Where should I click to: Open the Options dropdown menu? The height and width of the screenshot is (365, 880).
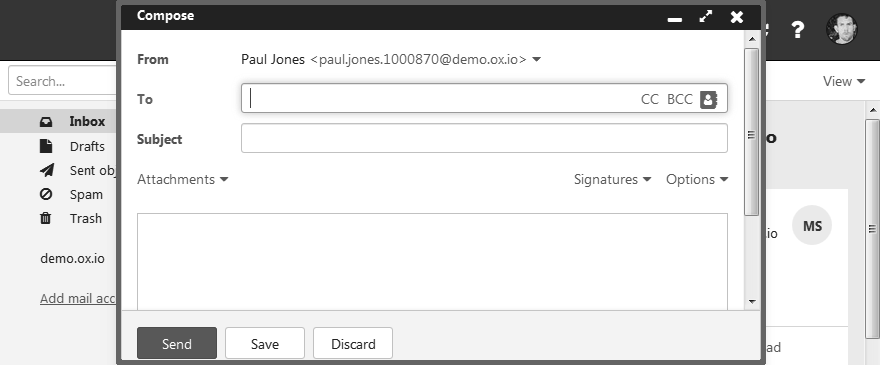pyautogui.click(x=697, y=180)
